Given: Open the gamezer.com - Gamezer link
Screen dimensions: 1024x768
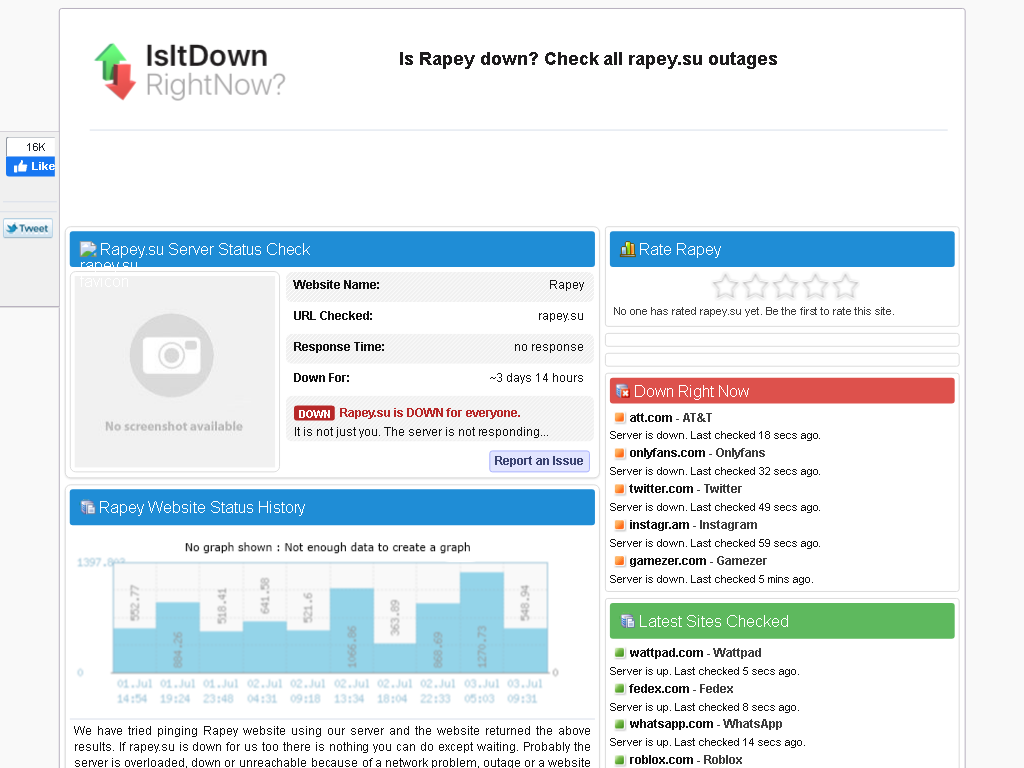Looking at the screenshot, I should click(x=697, y=560).
